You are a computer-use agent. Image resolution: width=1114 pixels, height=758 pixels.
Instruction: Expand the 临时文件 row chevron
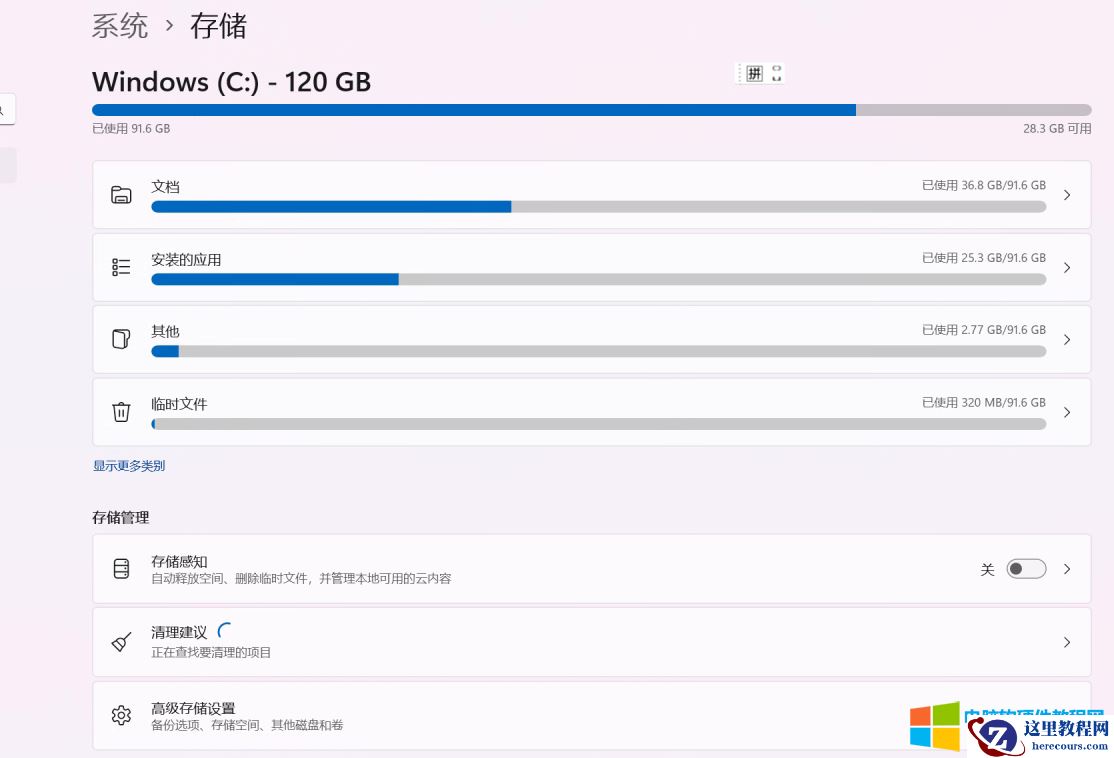click(x=1066, y=411)
